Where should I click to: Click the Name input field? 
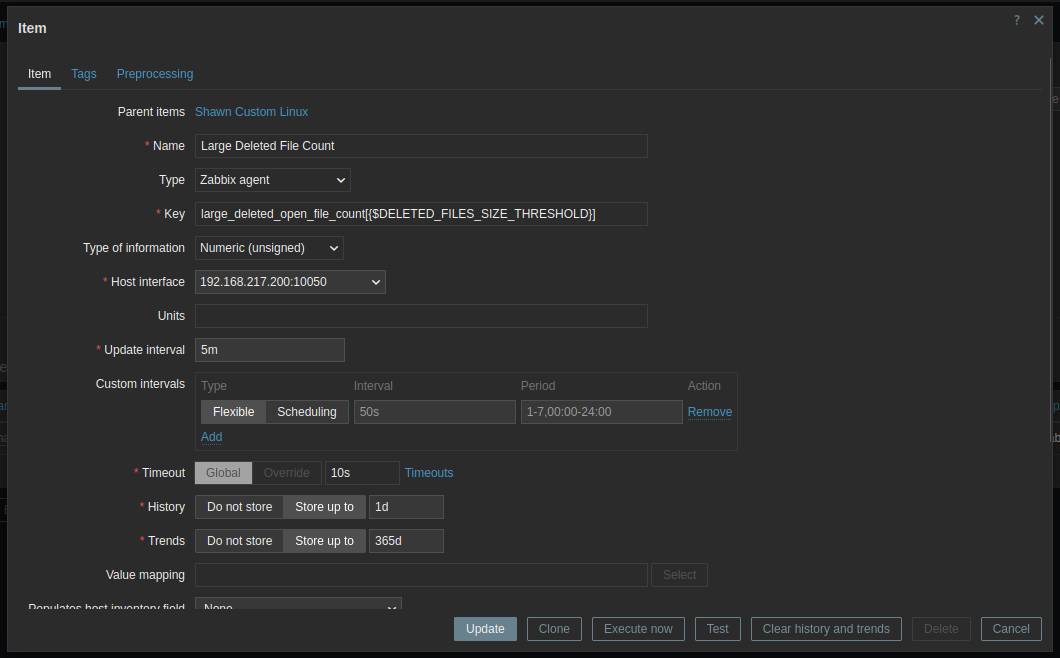(x=421, y=146)
